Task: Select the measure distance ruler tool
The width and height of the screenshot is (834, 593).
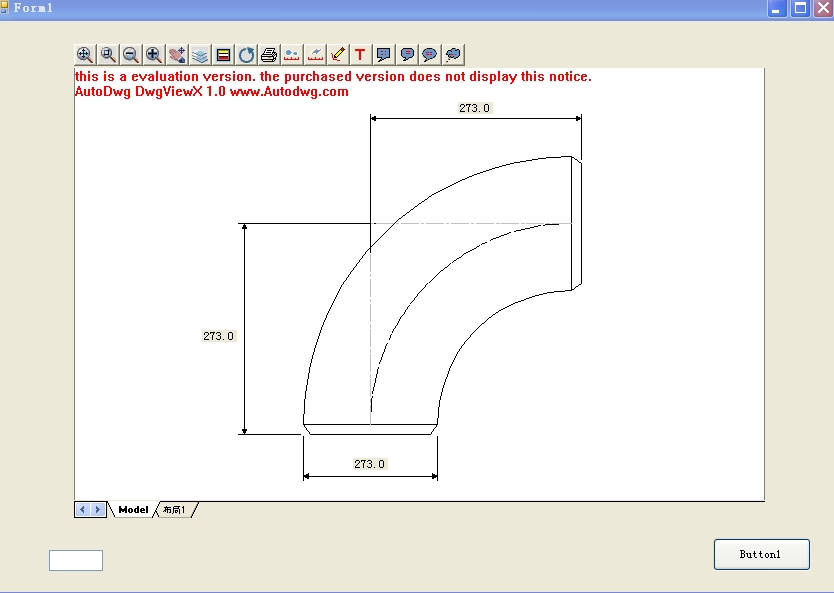Action: 292,55
